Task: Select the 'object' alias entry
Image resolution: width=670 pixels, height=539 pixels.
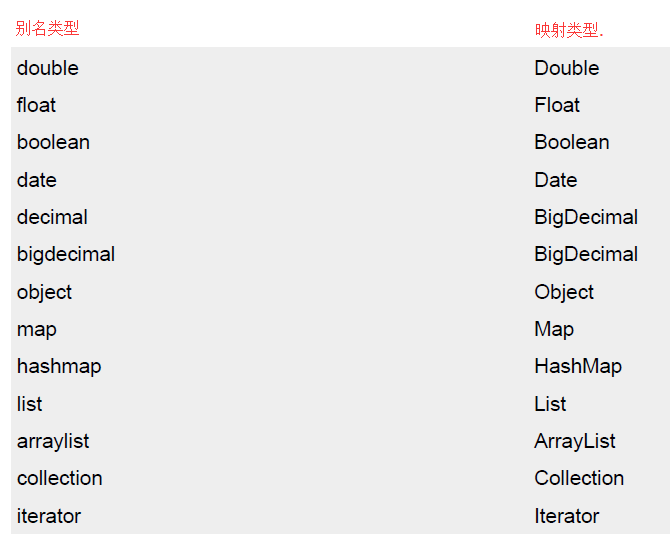Action: [x=44, y=293]
